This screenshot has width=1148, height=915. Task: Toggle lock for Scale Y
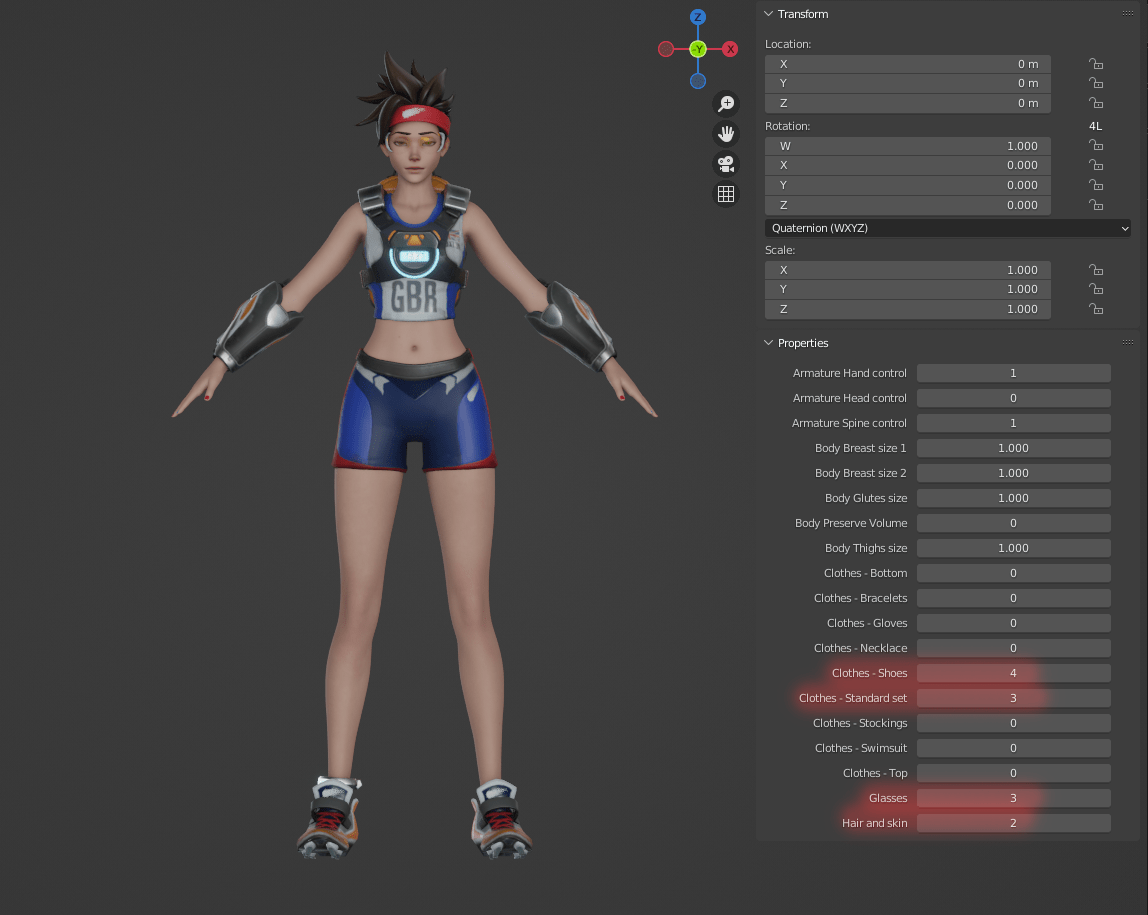1095,289
